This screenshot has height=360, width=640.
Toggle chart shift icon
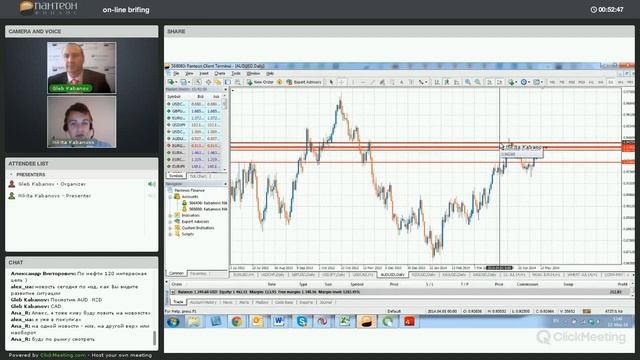click(499, 82)
